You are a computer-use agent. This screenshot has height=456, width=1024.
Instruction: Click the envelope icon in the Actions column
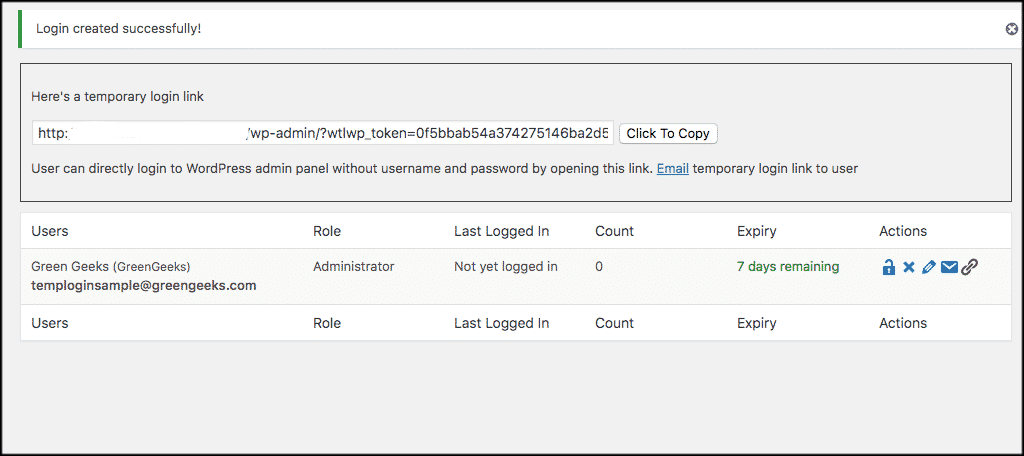pos(949,267)
